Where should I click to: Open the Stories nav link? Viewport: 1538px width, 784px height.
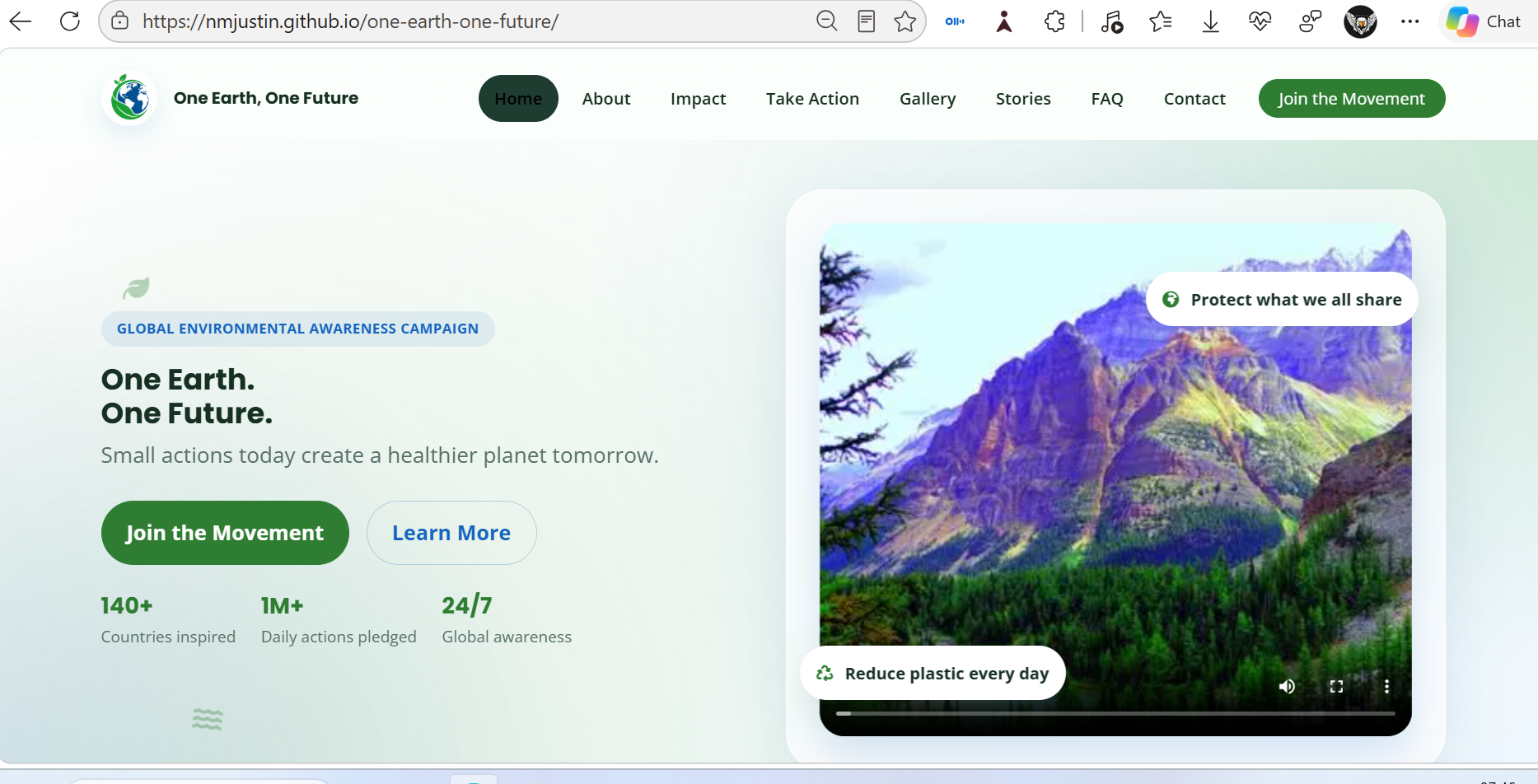pyautogui.click(x=1023, y=99)
